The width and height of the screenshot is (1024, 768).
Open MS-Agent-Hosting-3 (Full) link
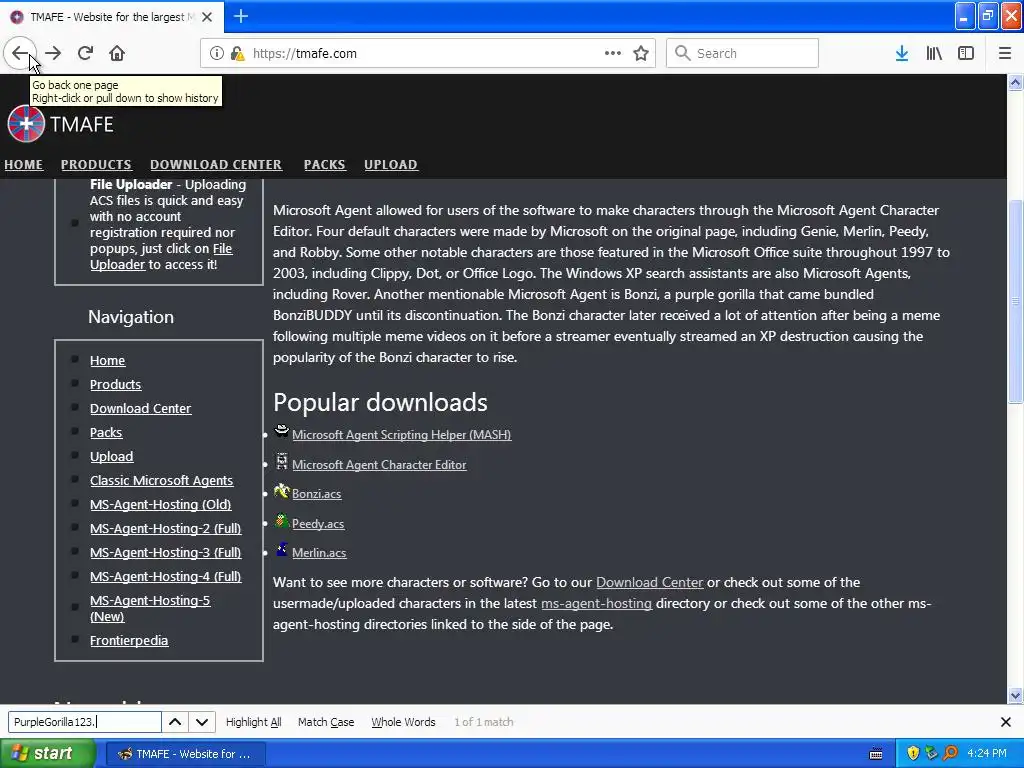(x=166, y=552)
